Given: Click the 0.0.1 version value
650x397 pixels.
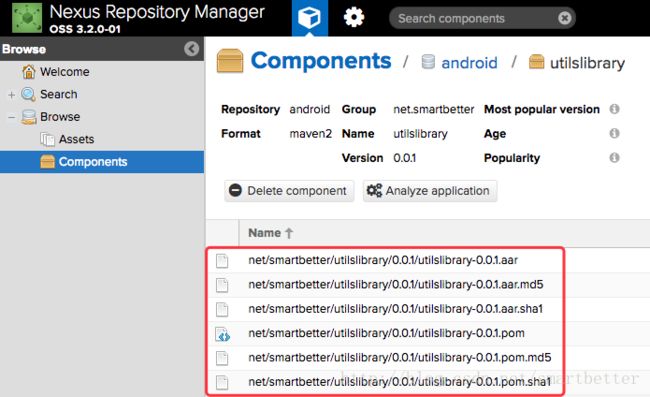Looking at the screenshot, I should (x=405, y=158).
